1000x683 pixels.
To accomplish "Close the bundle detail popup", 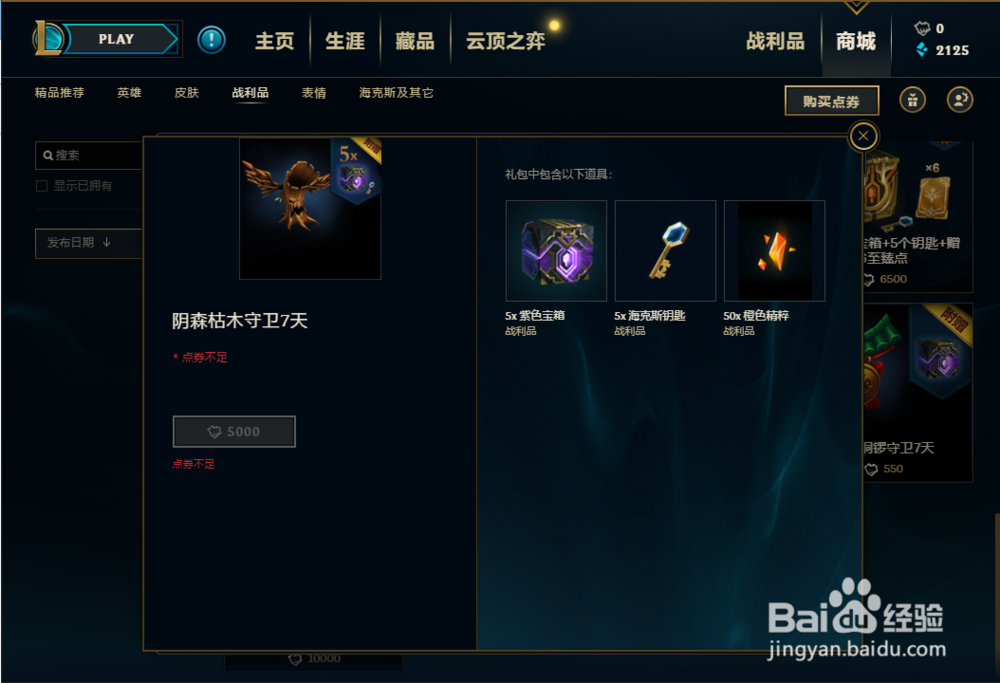I will click(x=864, y=136).
